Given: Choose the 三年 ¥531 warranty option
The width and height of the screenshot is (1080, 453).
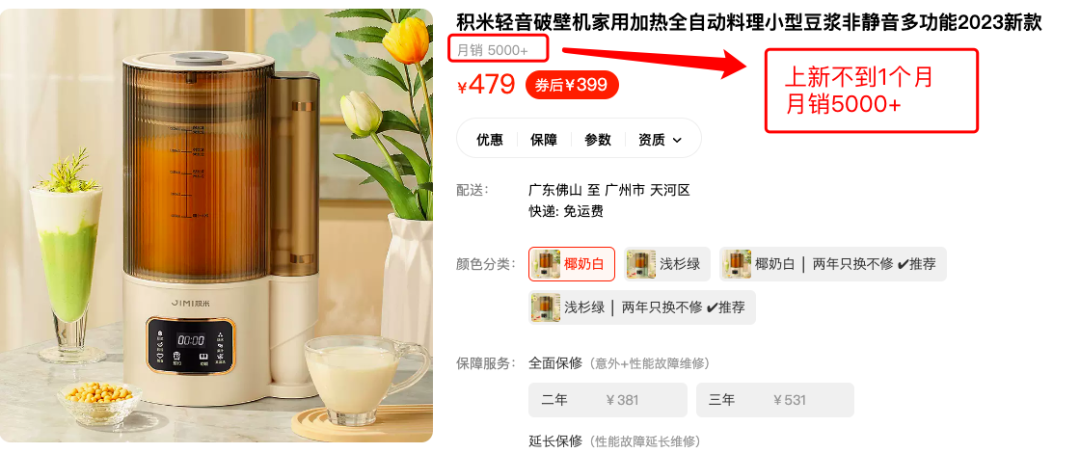Looking at the screenshot, I should point(775,400).
